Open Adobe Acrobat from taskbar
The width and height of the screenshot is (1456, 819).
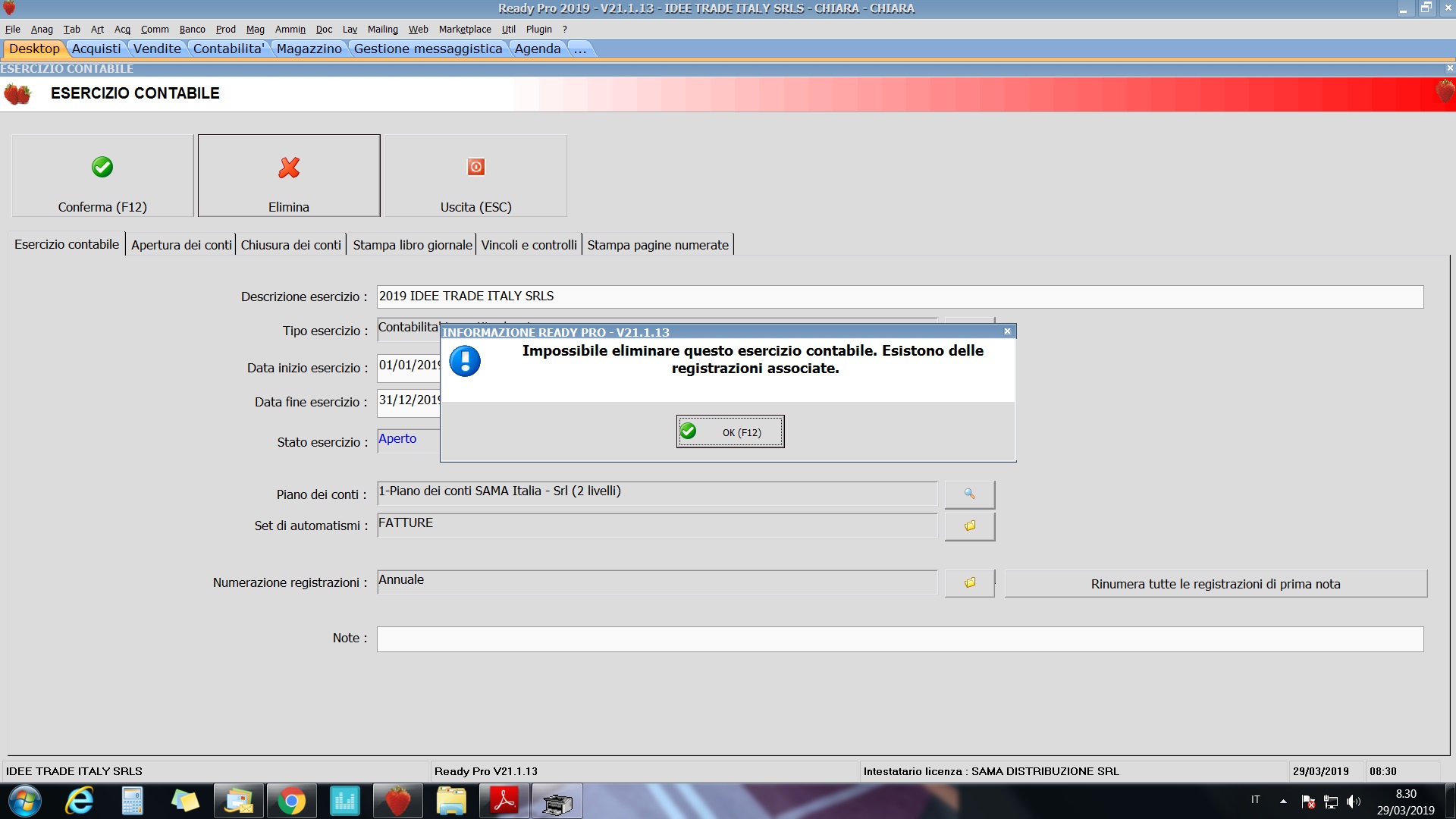click(504, 801)
